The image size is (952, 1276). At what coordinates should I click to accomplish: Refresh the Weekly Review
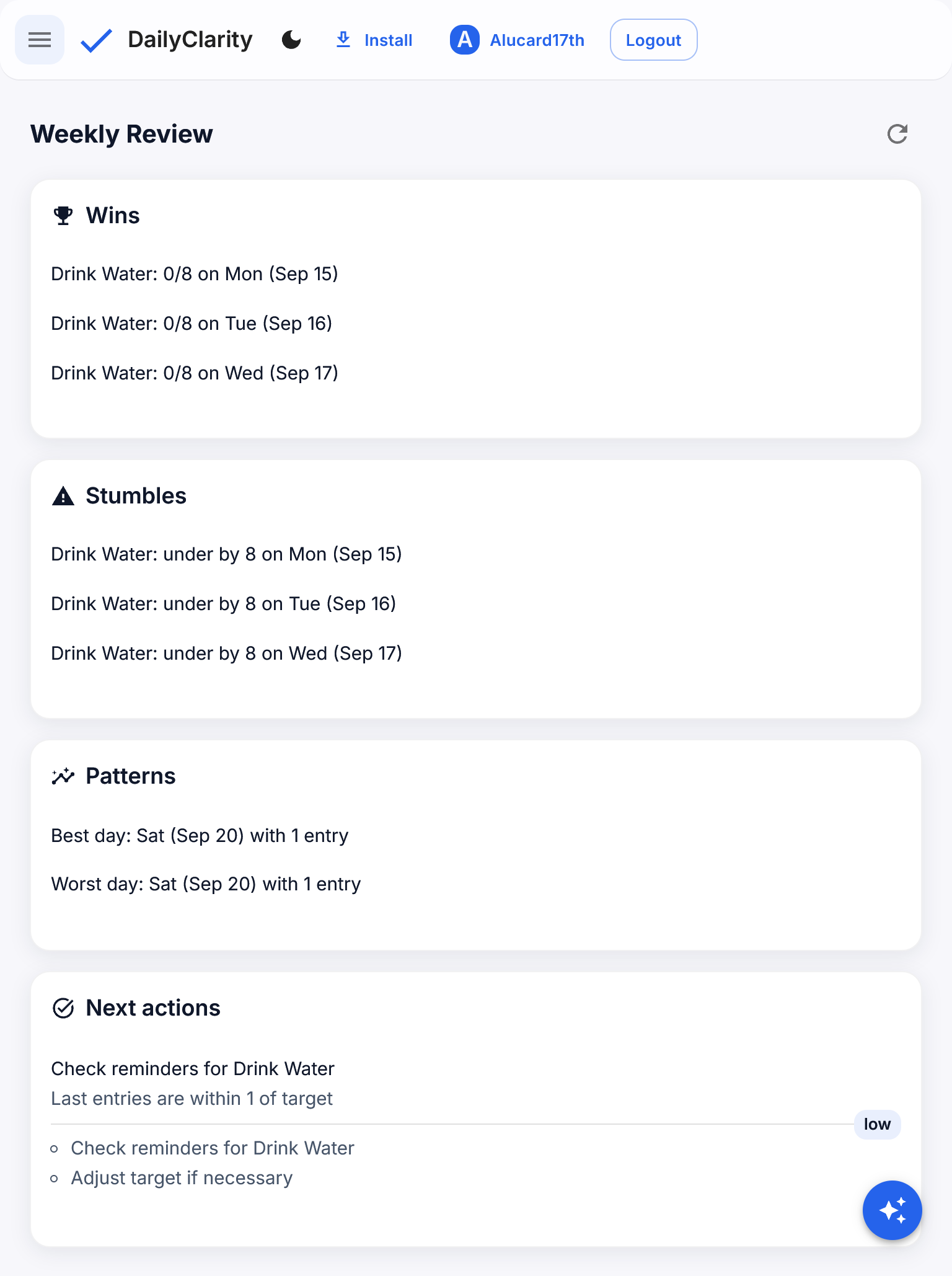click(x=897, y=134)
